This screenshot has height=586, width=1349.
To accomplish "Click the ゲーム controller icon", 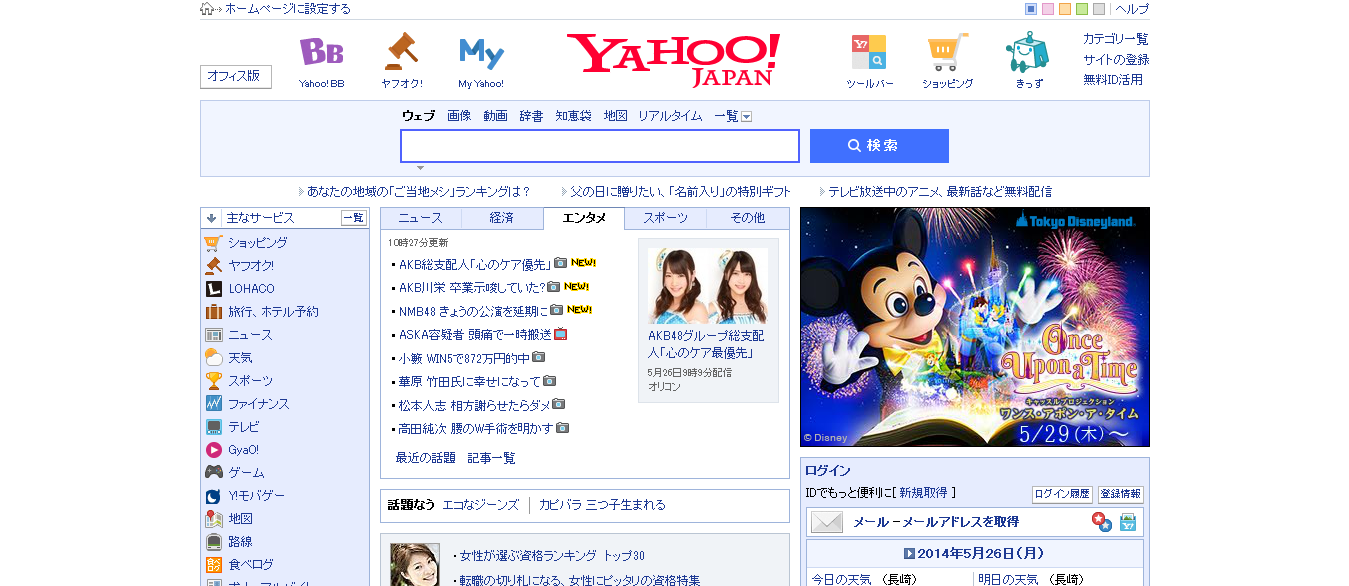I will pyautogui.click(x=213, y=473).
